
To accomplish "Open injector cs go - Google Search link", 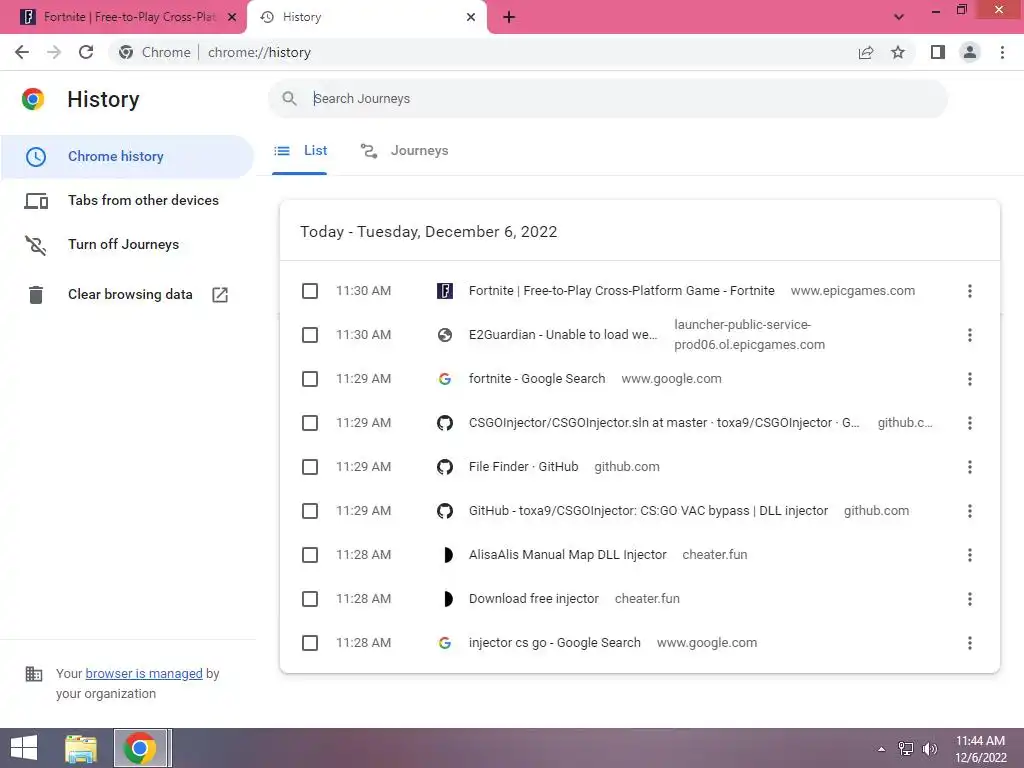I will coord(554,643).
